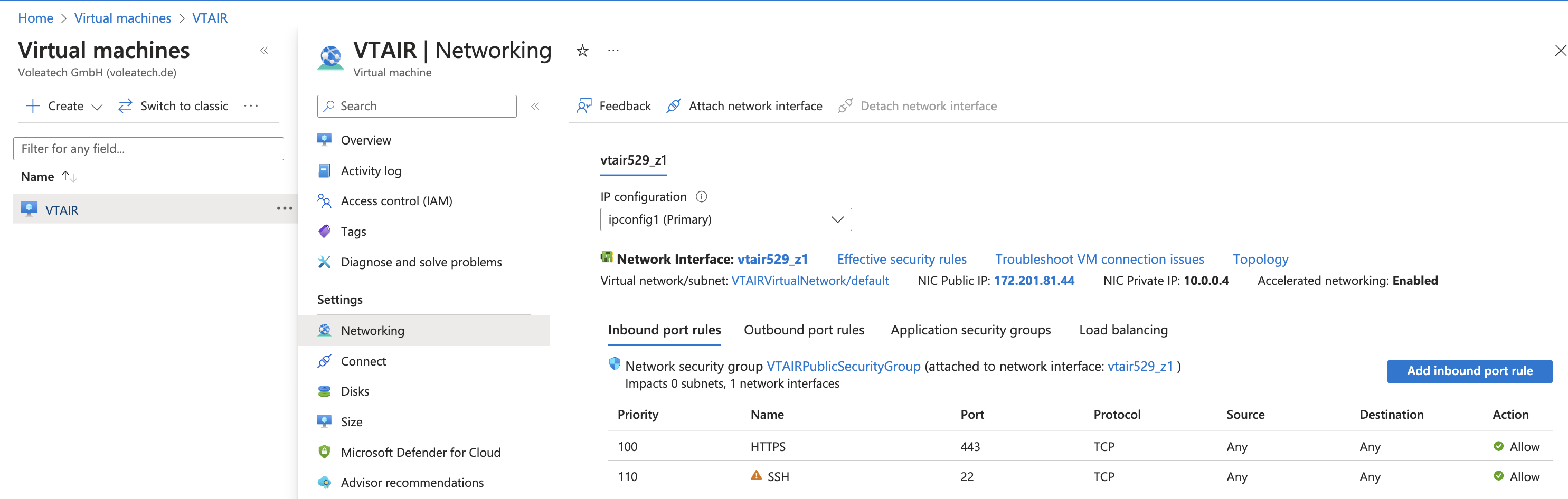Click Attach network interface
This screenshot has height=499, width=1568.
744,107
